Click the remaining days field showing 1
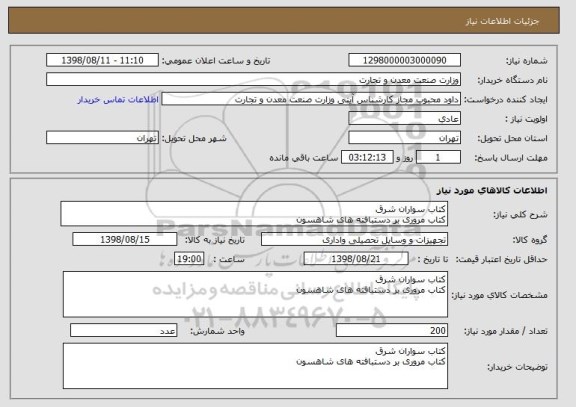The height and width of the screenshot is (407, 576). click(x=438, y=158)
